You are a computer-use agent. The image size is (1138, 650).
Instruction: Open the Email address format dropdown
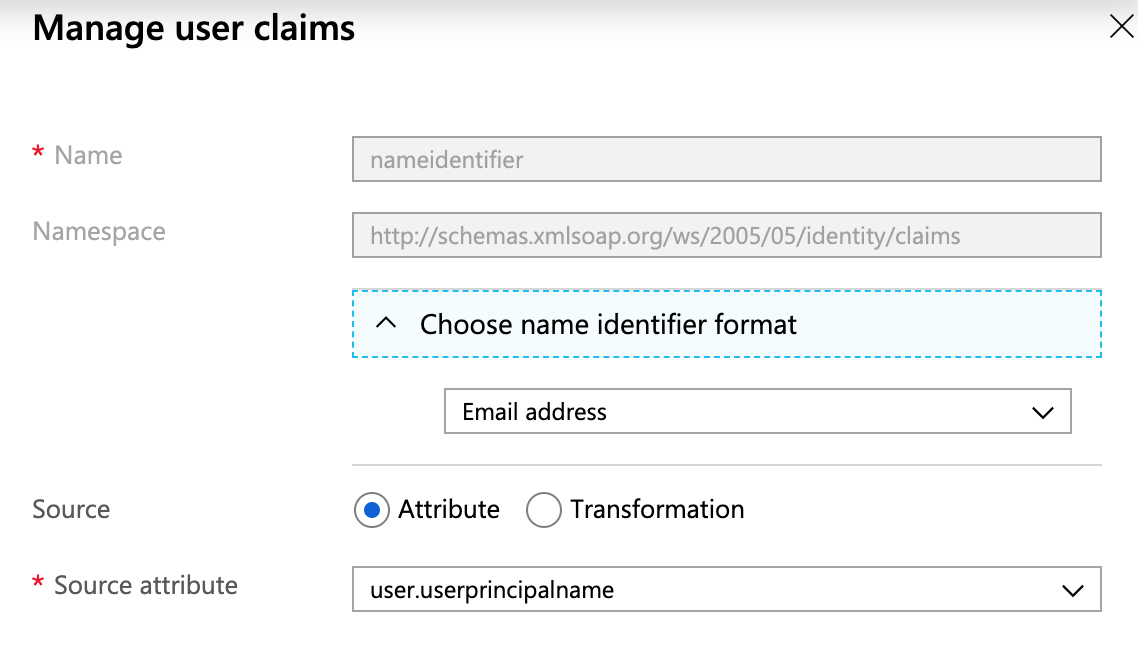click(758, 411)
